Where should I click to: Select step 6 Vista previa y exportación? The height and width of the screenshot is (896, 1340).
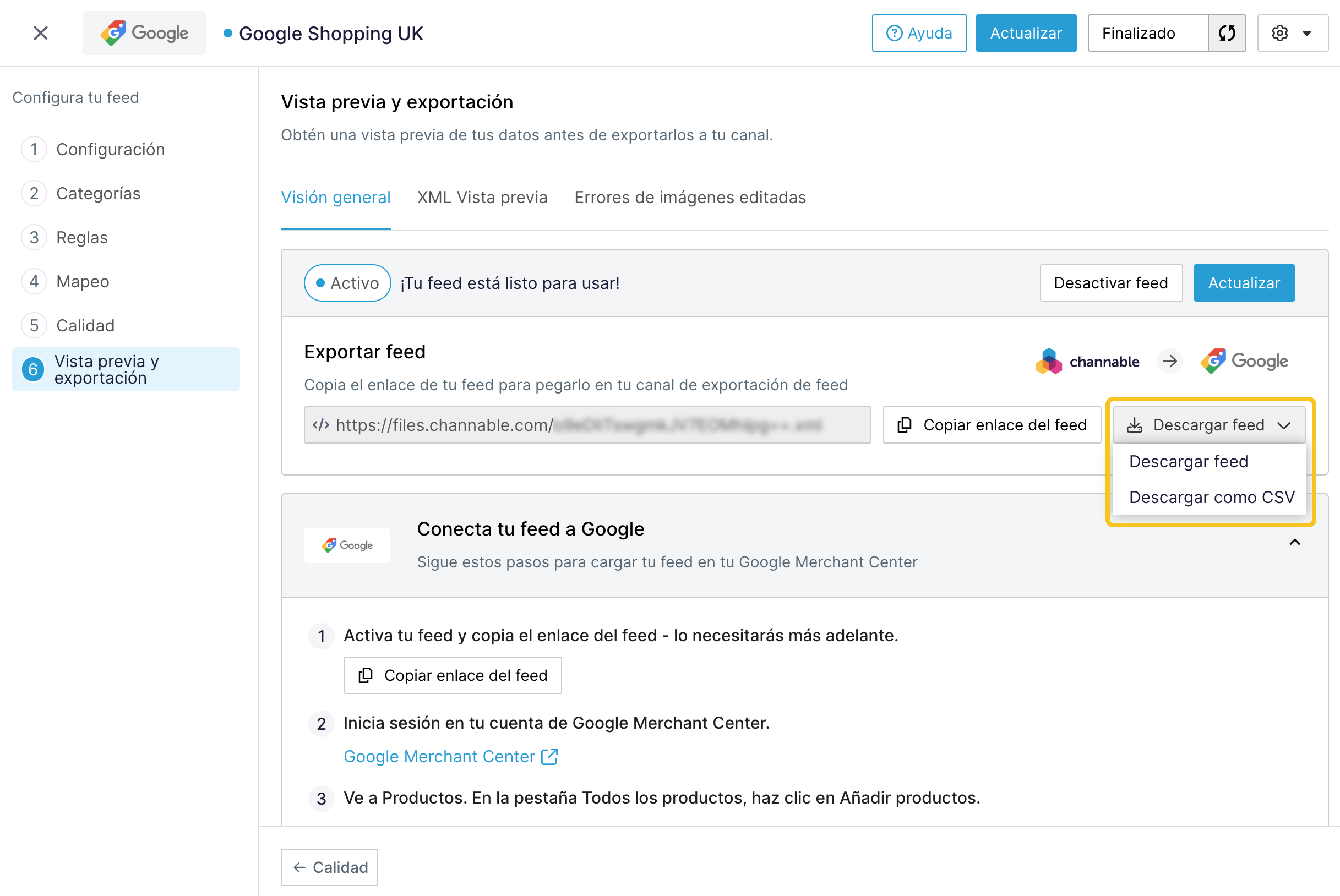click(126, 369)
